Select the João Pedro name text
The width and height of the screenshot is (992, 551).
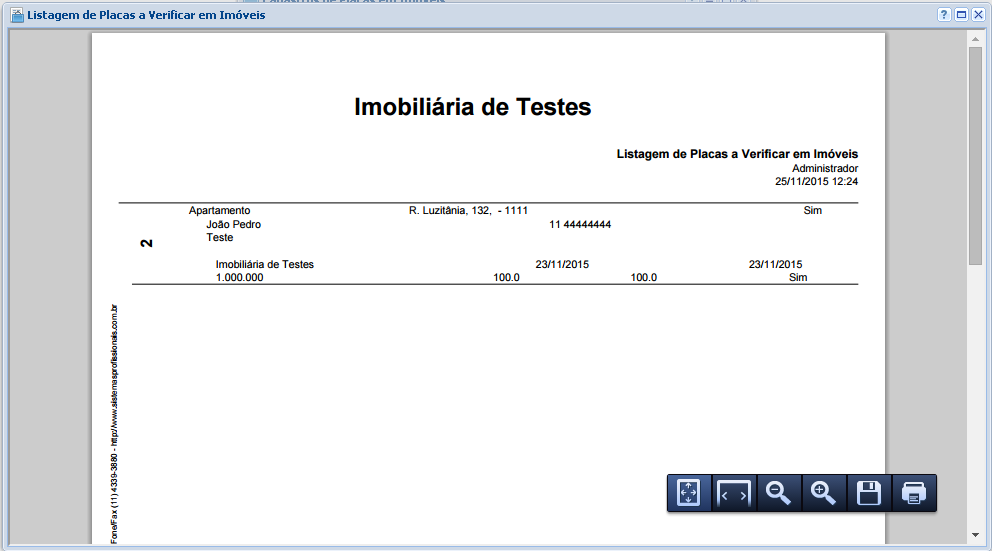[x=233, y=225]
